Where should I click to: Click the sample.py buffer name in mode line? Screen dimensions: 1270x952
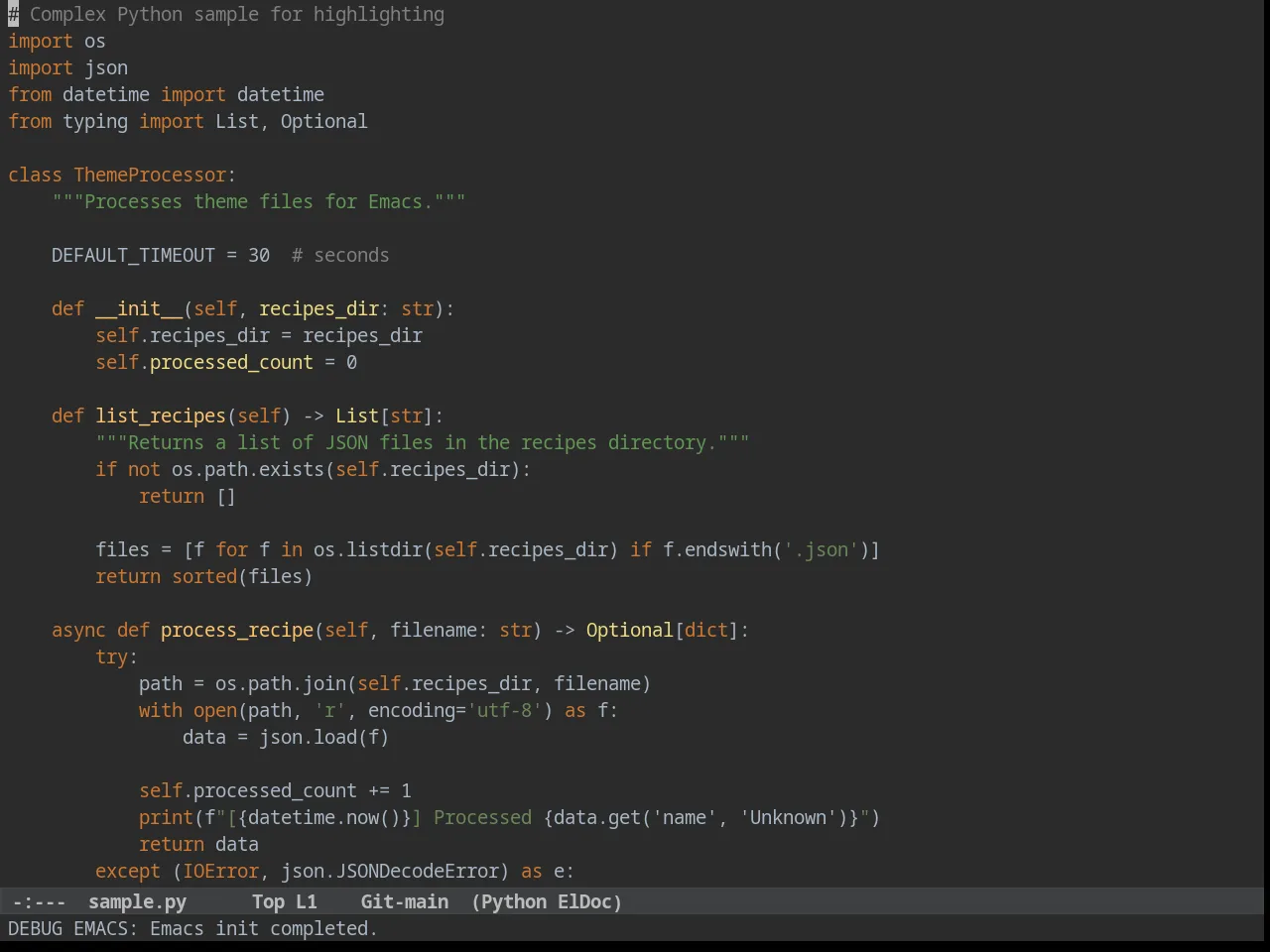tap(137, 901)
